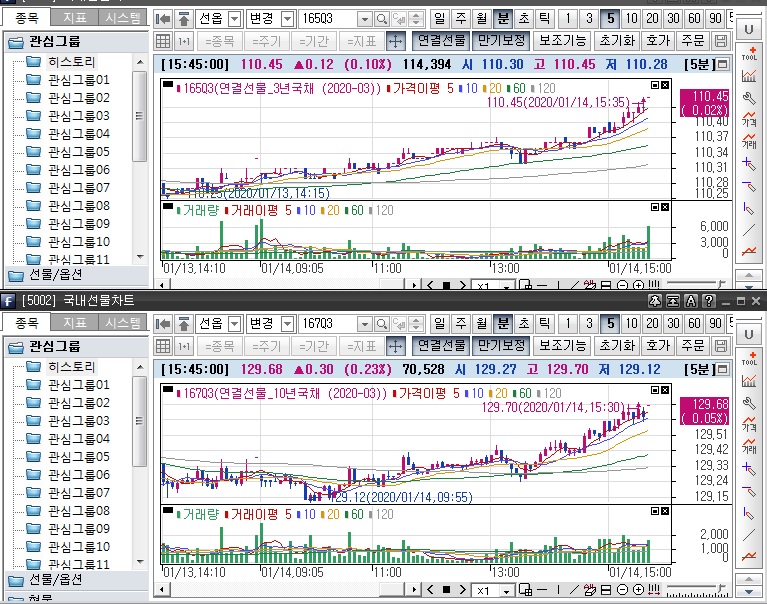
Task: Switch to 시스템 tab in lower left panel
Action: click(x=124, y=322)
